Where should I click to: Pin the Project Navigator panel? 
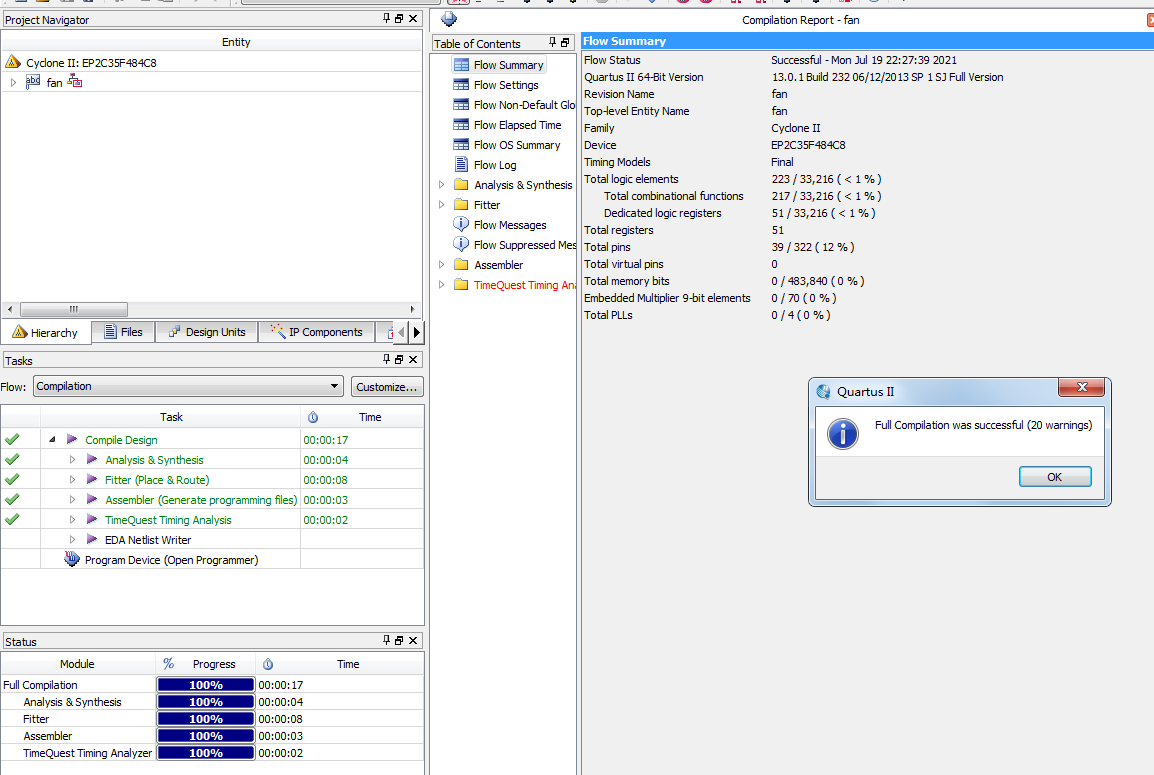(x=387, y=19)
